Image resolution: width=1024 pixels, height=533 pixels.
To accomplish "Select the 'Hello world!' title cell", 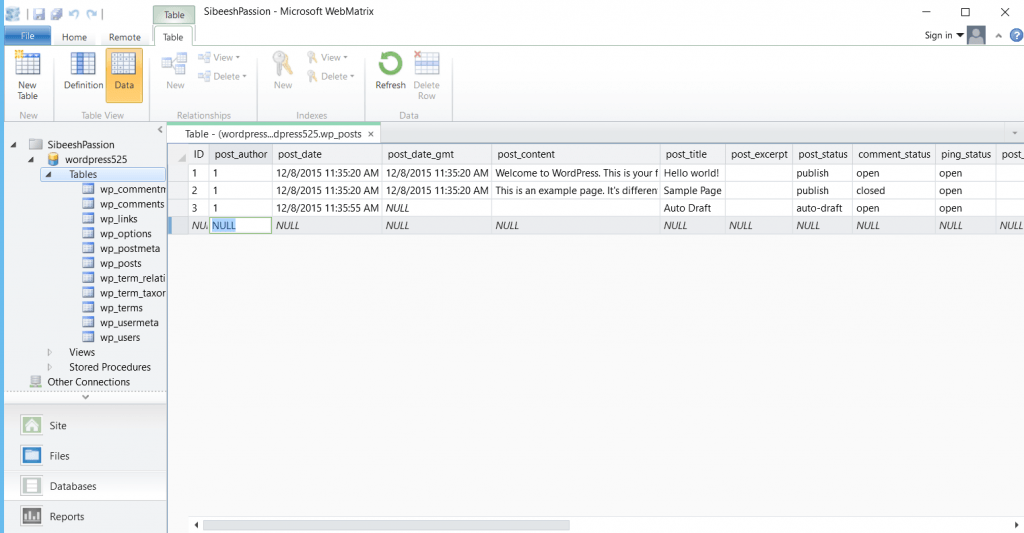I will 693,173.
